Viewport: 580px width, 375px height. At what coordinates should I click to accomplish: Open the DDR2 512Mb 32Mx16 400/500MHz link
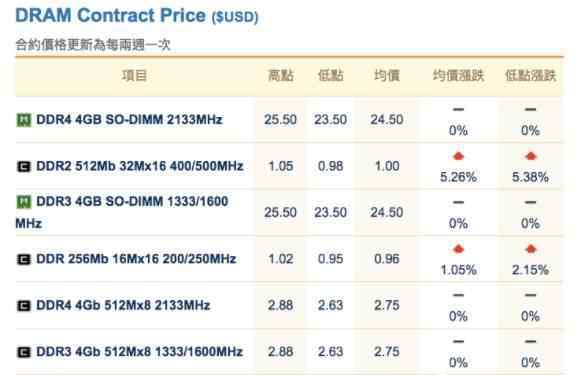[x=140, y=166]
